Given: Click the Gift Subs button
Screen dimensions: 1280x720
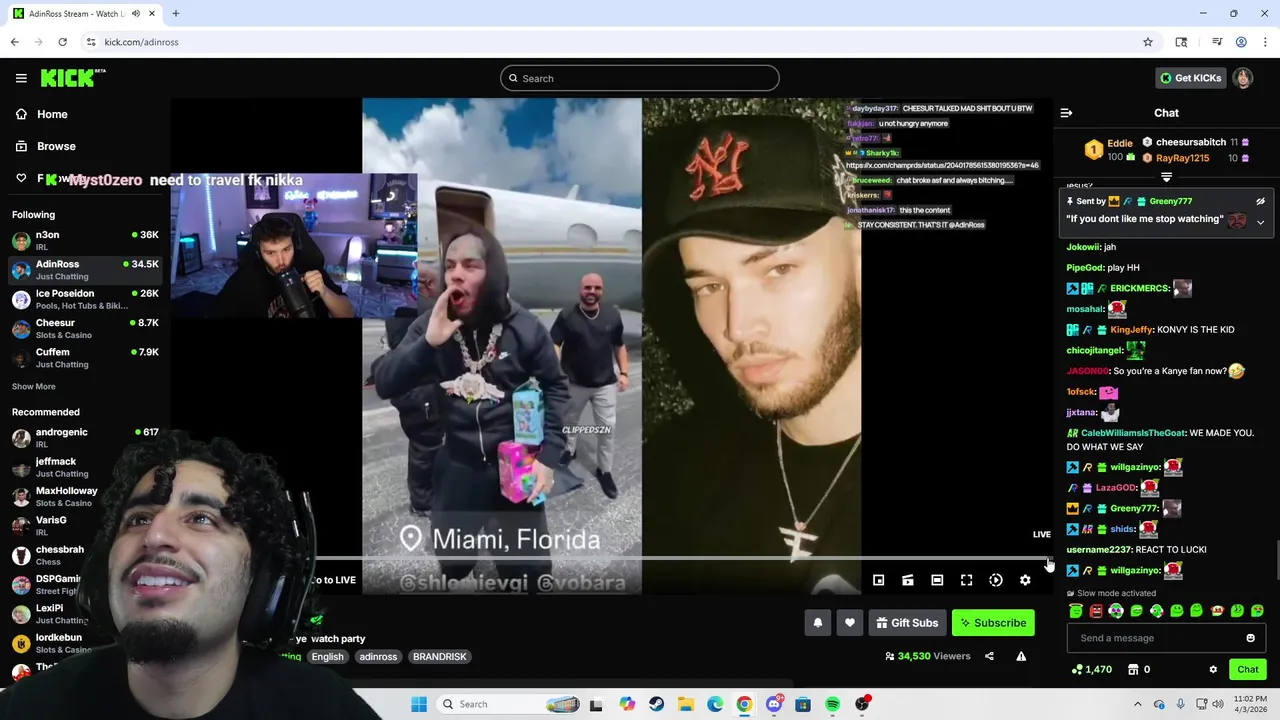Looking at the screenshot, I should click(x=907, y=623).
